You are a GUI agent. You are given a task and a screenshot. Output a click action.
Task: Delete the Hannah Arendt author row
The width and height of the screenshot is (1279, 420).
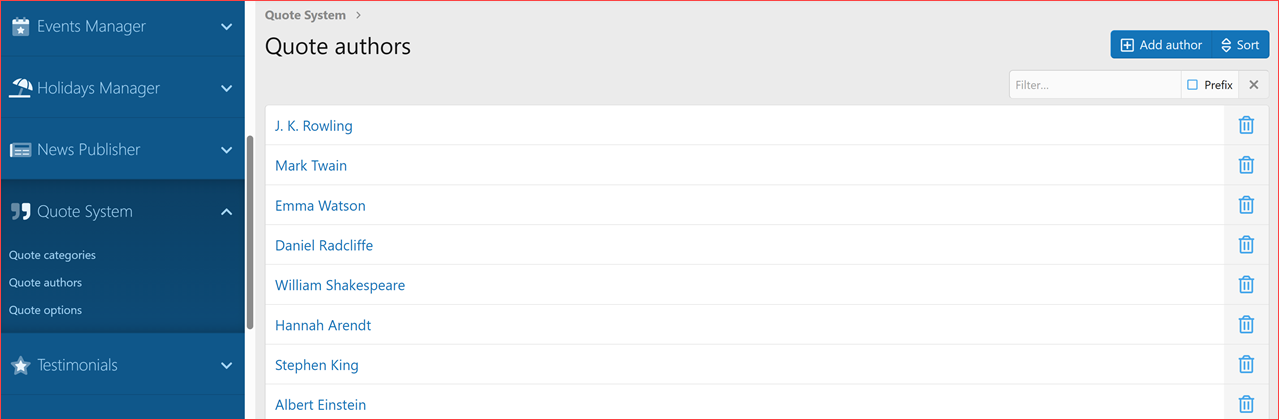click(x=1246, y=325)
